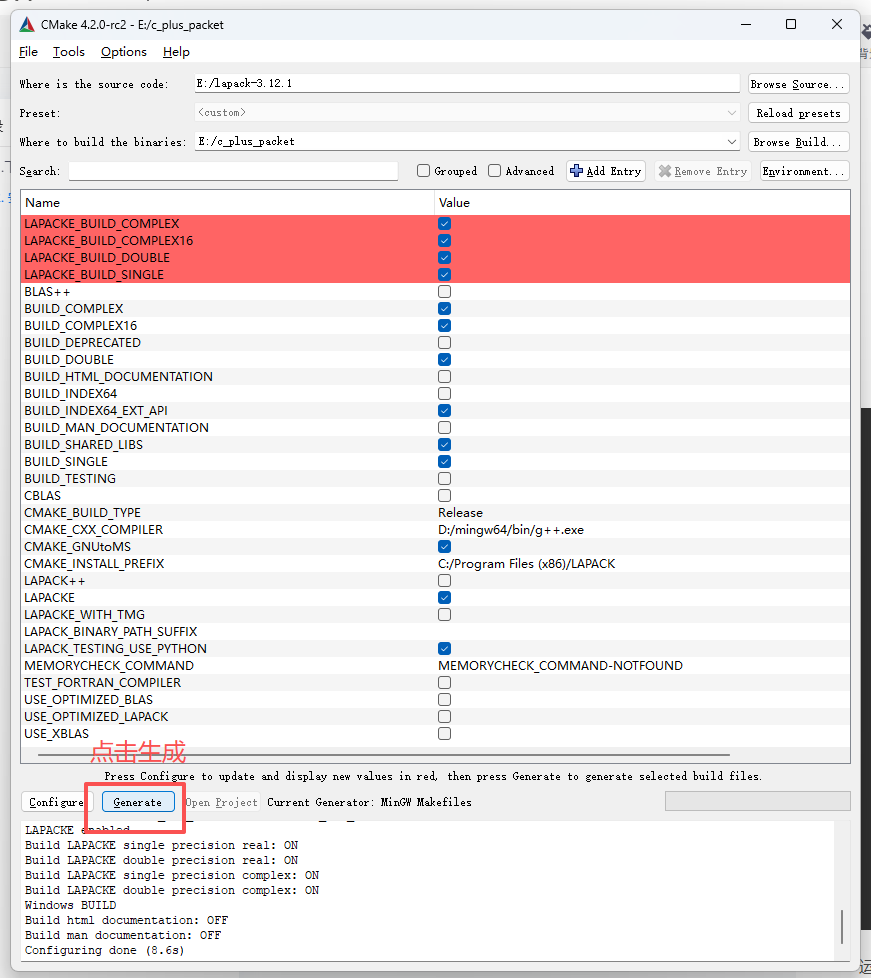Click Reload presets button
Viewport: 871px width, 978px height.
[x=799, y=113]
